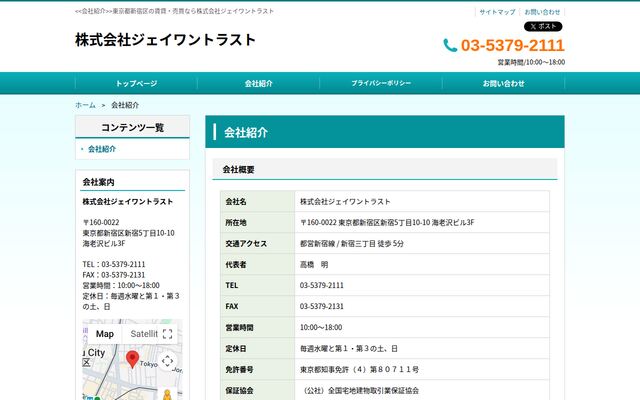Screen dimensions: 640x400
Task: Click 都営新宿線 access value in table
Action: click(x=352, y=244)
